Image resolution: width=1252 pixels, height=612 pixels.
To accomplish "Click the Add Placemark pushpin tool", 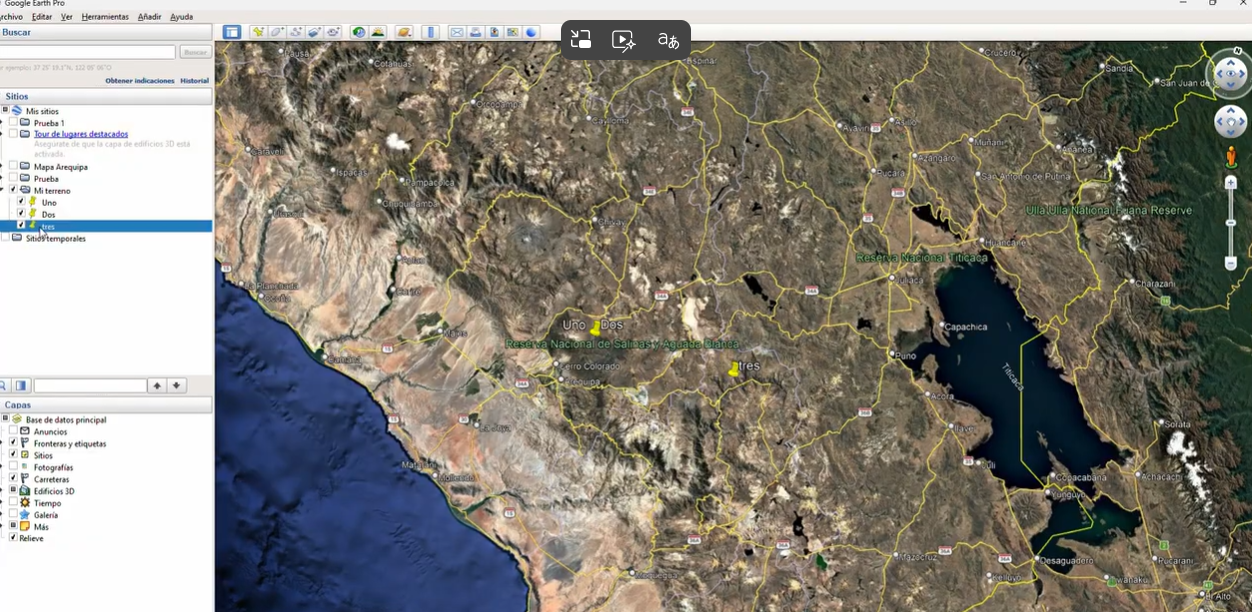I will coord(258,32).
